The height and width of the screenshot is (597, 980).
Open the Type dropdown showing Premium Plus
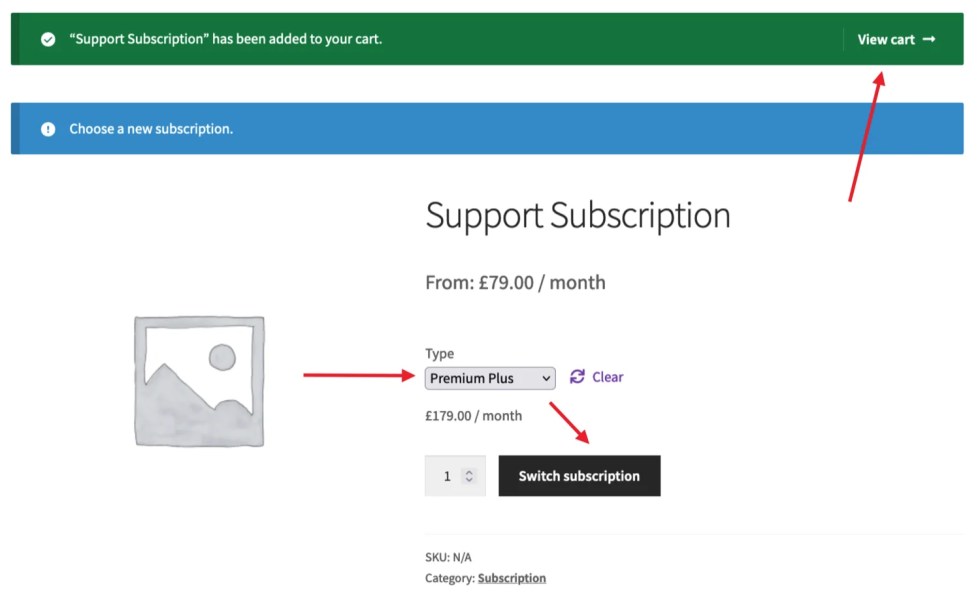click(x=490, y=378)
